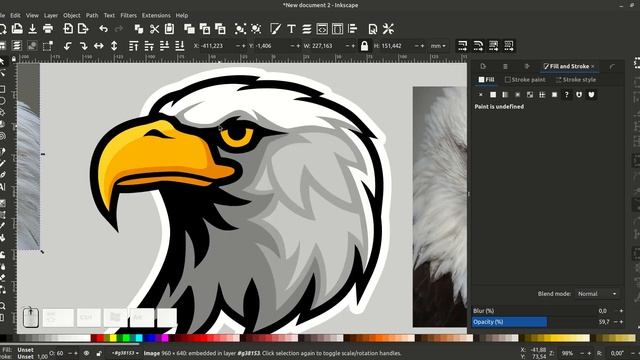
Task: Select Pattern fill type
Action: coord(542,95)
